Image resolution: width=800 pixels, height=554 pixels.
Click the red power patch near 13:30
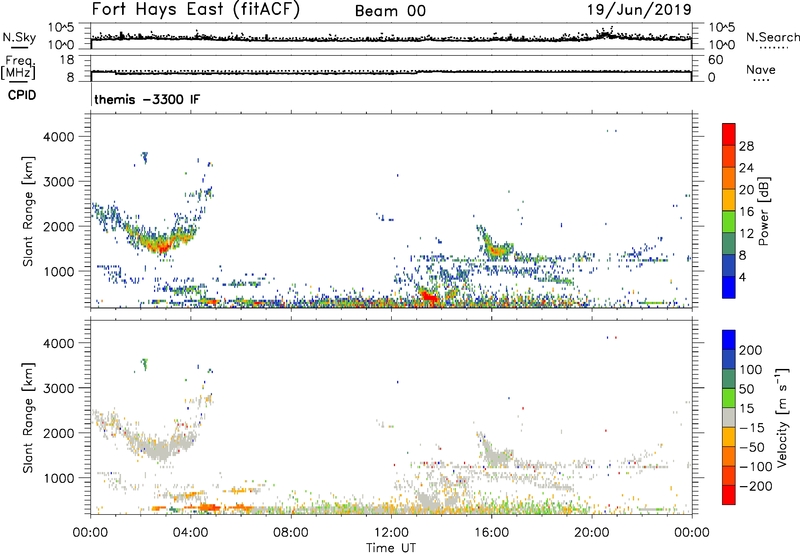tap(429, 297)
